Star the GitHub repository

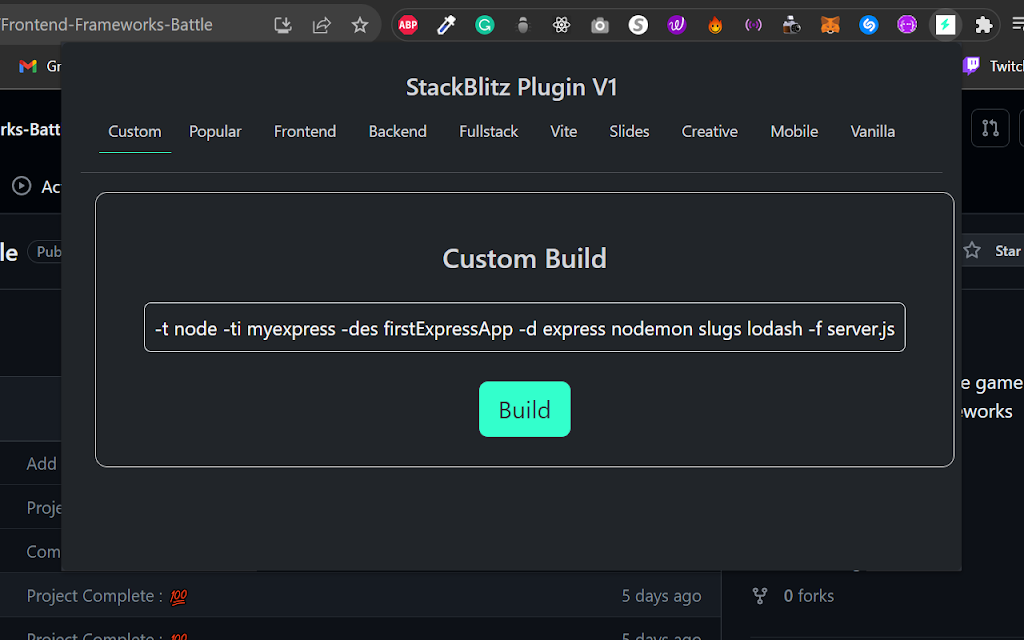992,251
